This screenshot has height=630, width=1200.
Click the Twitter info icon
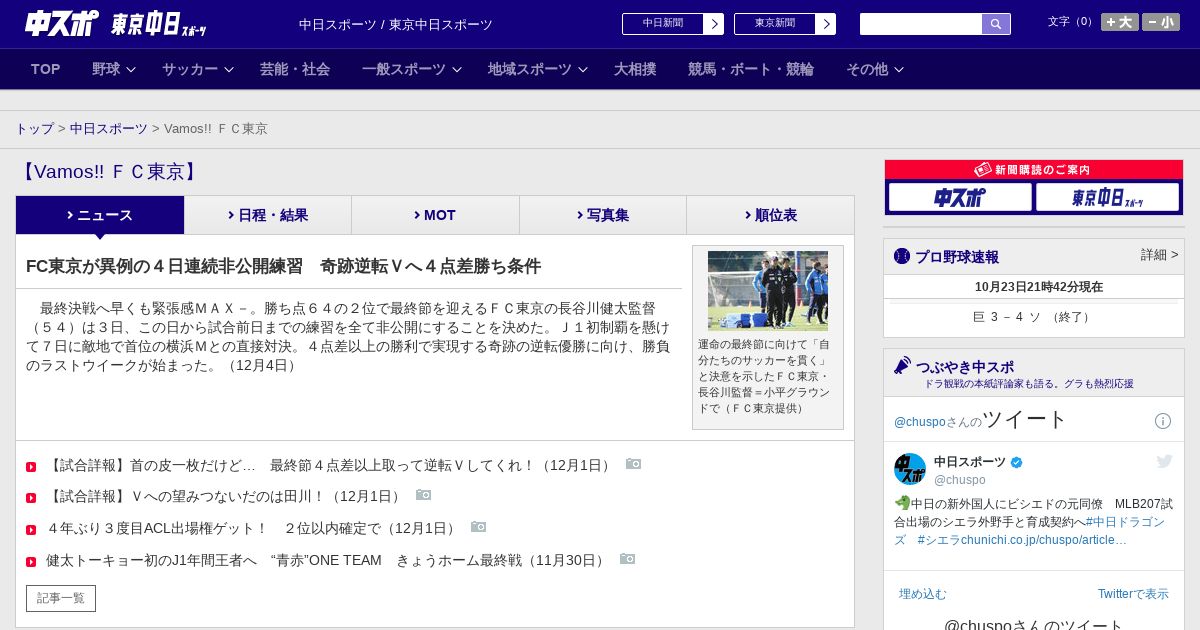tap(1163, 421)
